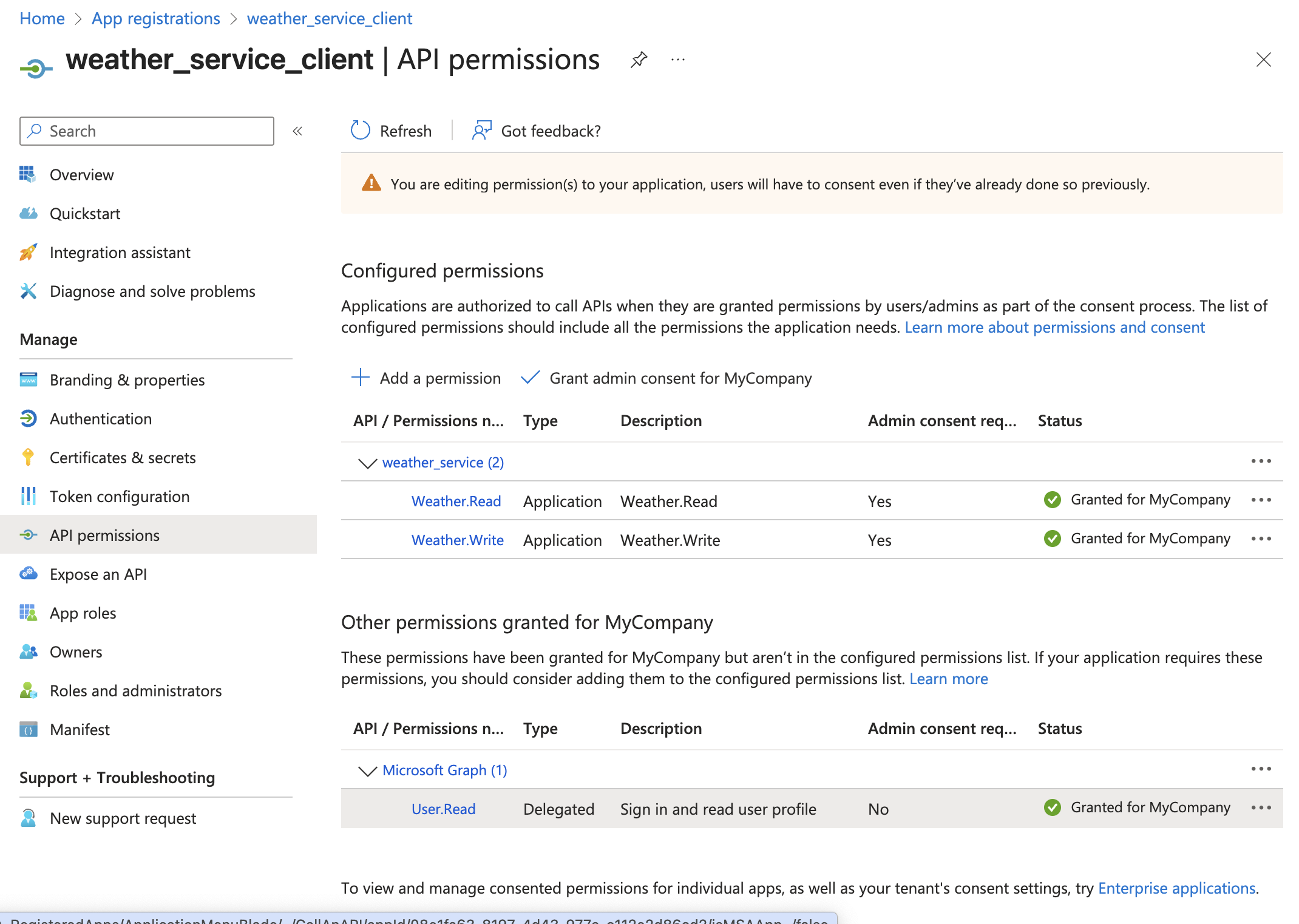Click the New support request icon
1299x924 pixels.
[28, 818]
